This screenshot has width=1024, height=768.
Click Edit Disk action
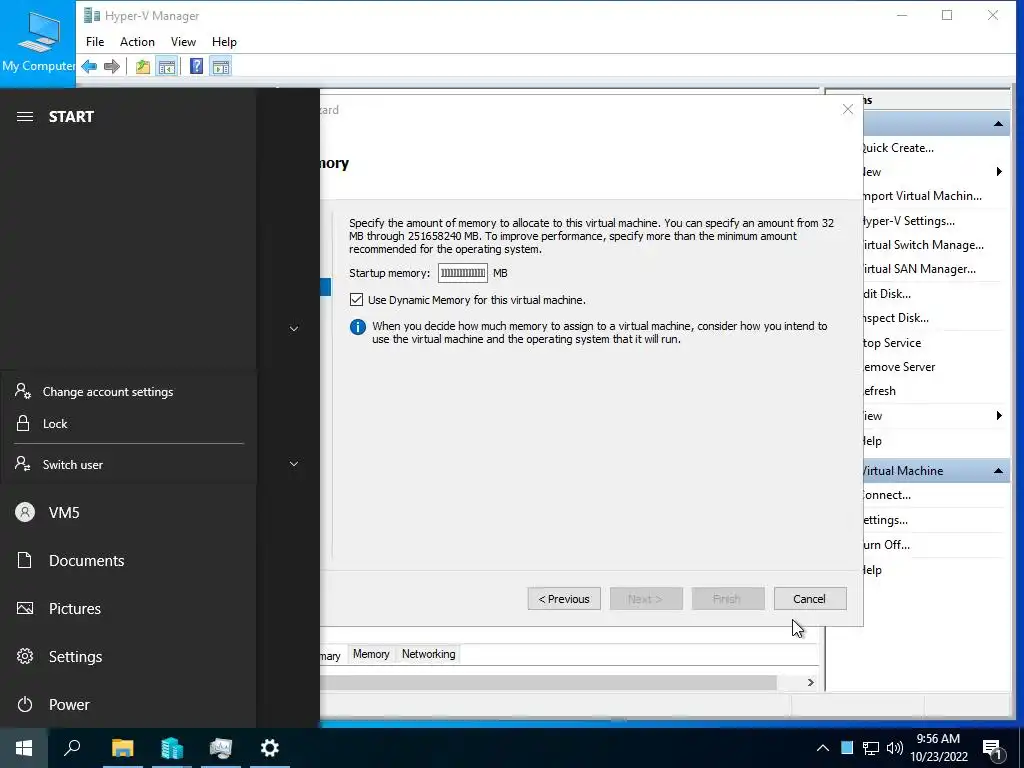pyautogui.click(x=886, y=294)
